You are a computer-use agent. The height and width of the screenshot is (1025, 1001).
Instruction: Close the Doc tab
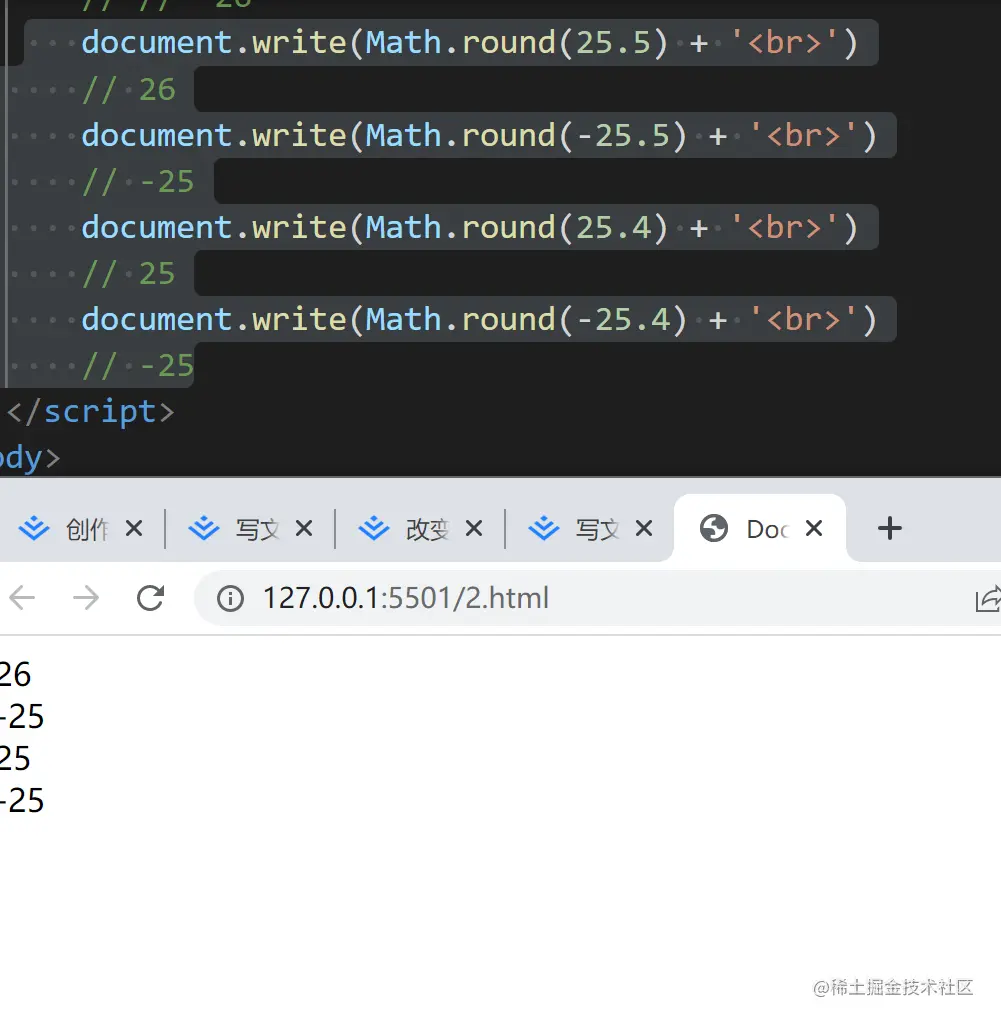click(x=814, y=528)
